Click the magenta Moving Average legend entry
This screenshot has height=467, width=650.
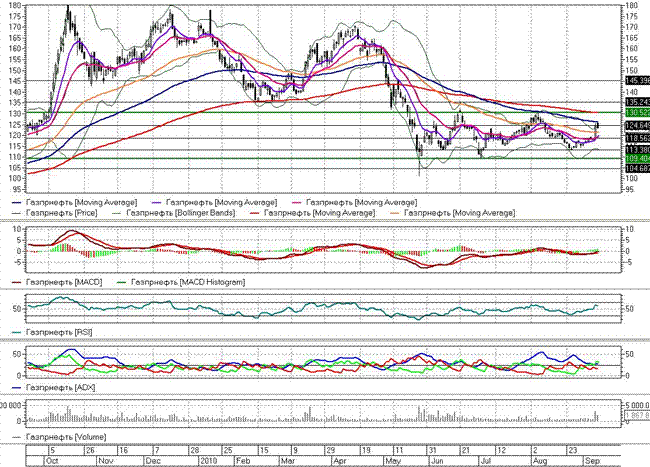click(355, 203)
